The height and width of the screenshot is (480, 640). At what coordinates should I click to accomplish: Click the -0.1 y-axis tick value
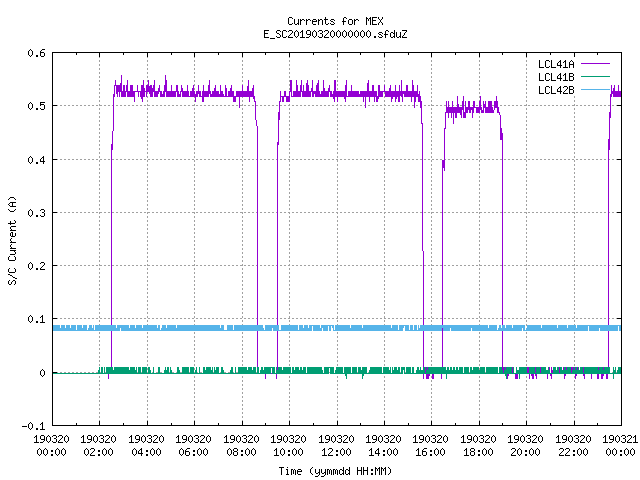[33, 426]
